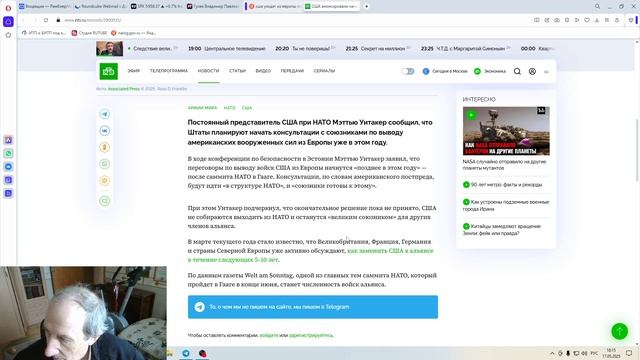
Task: Click the 'зарегистрируйтесь' link
Action: pos(311,336)
